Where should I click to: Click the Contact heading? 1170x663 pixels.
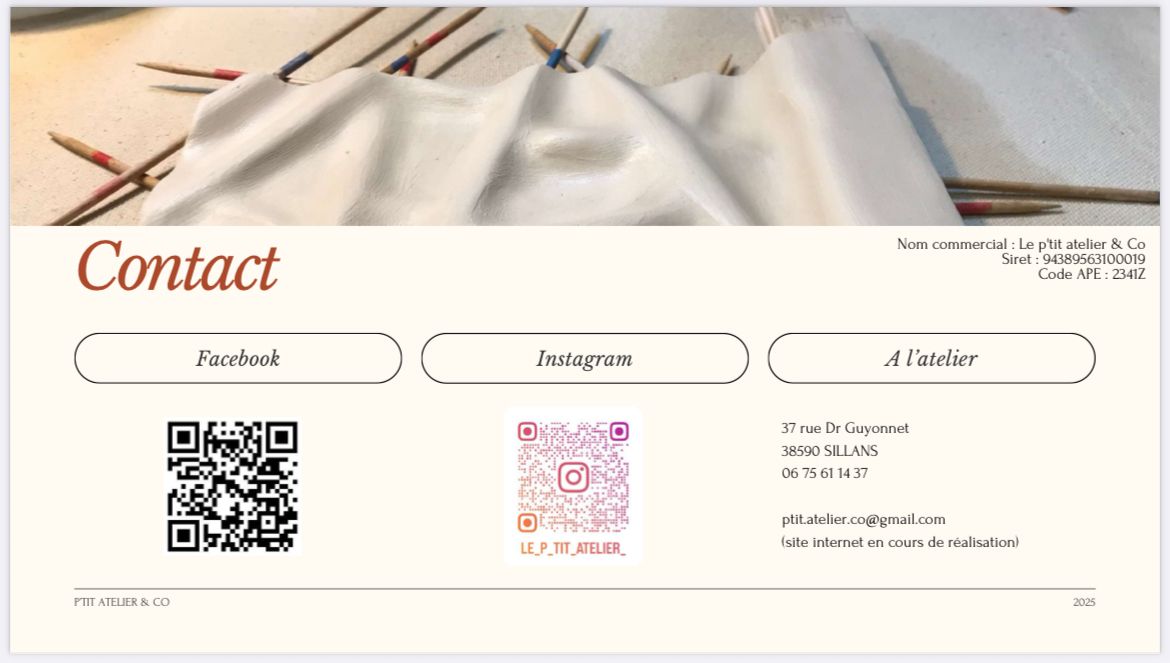178,266
